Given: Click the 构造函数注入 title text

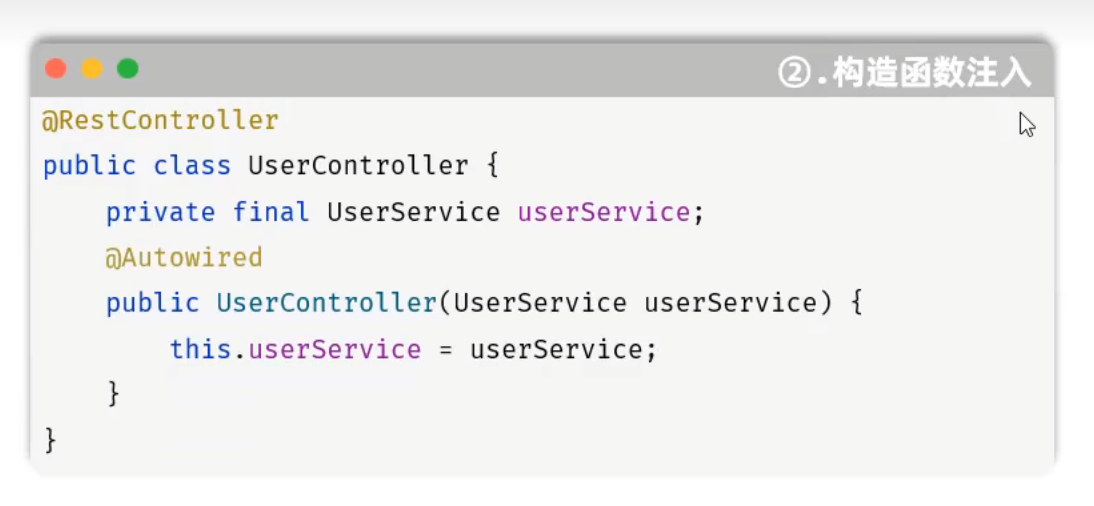Looking at the screenshot, I should [x=931, y=73].
